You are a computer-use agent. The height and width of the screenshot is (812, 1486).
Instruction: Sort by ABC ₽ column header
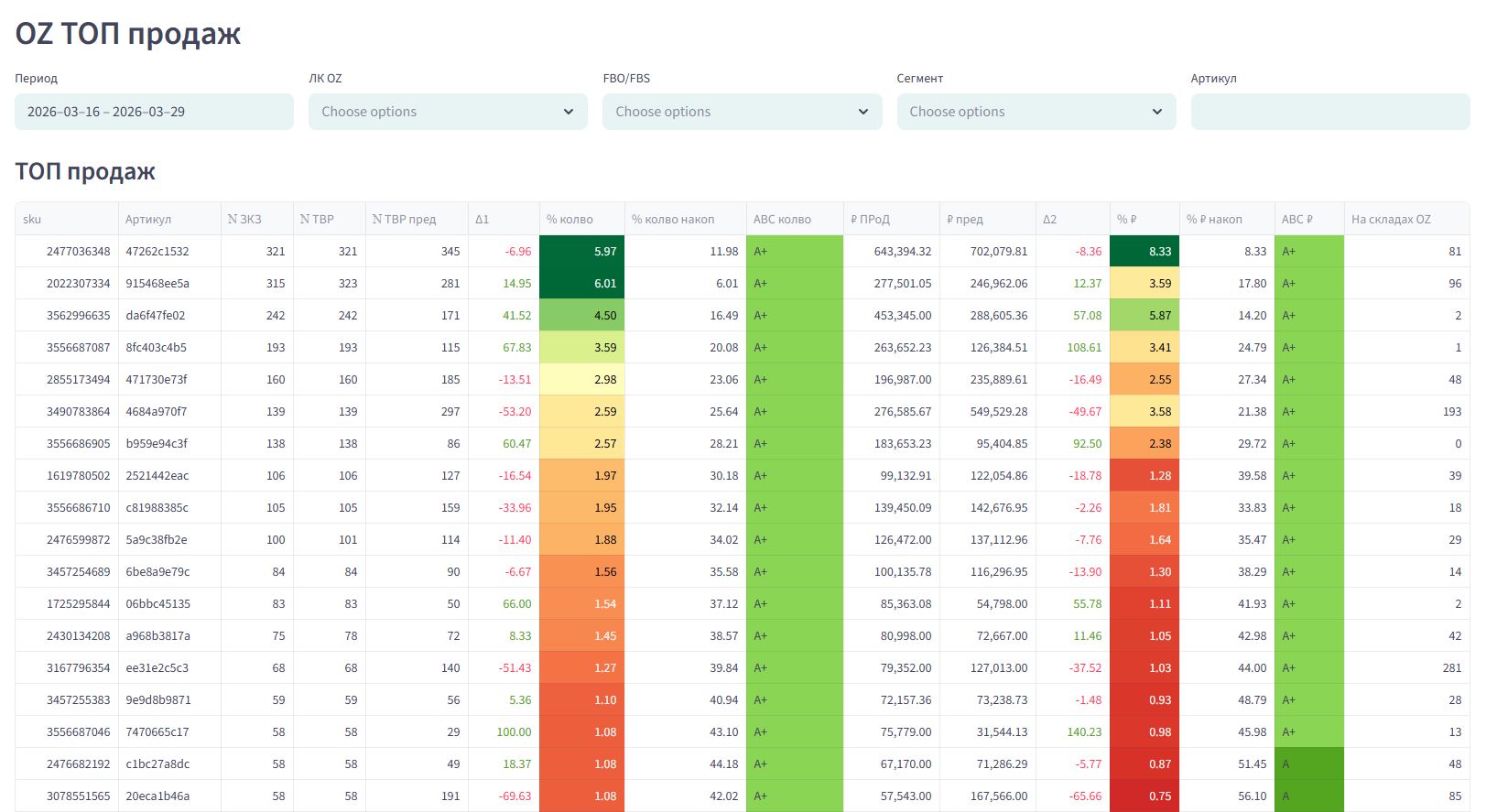click(x=1309, y=219)
